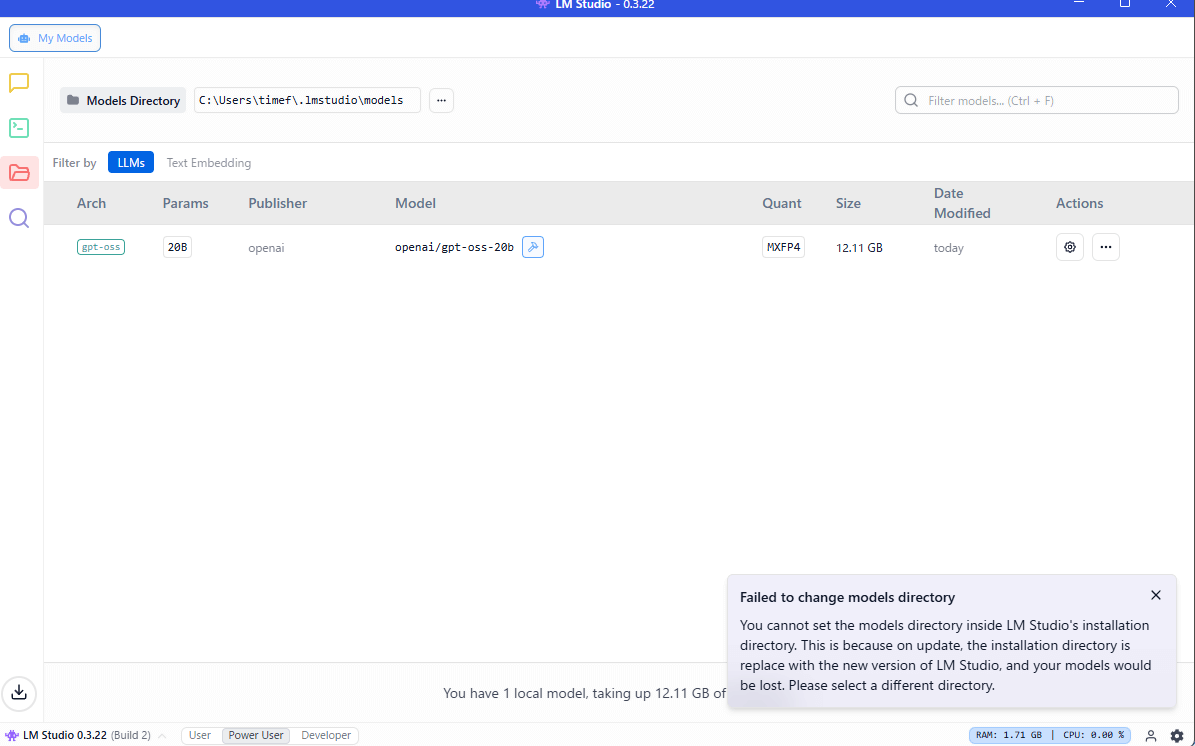This screenshot has width=1195, height=746.
Task: Sort by Date Modified column header
Action: point(962,203)
